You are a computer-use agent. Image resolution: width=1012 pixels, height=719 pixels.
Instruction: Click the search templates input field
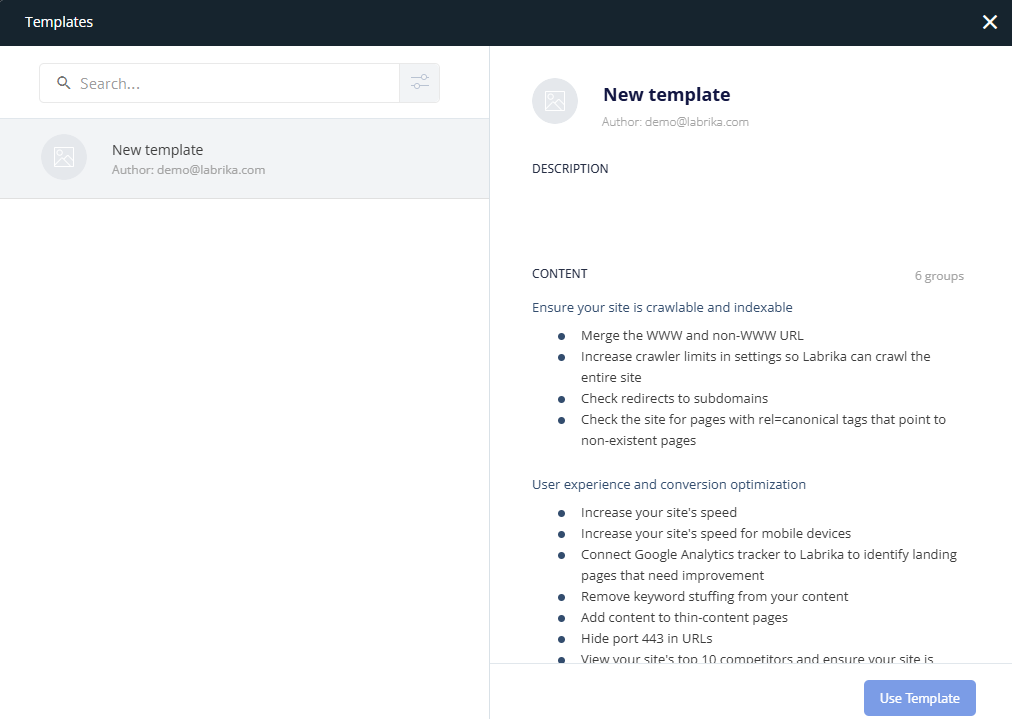pyautogui.click(x=235, y=84)
